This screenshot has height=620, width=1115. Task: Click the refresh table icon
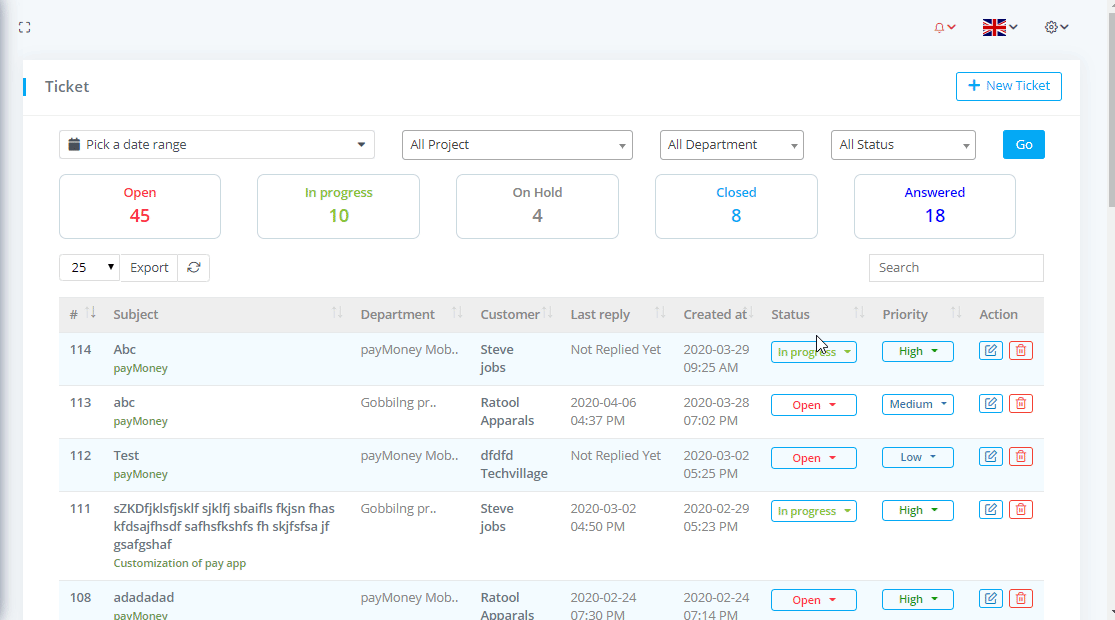193,268
